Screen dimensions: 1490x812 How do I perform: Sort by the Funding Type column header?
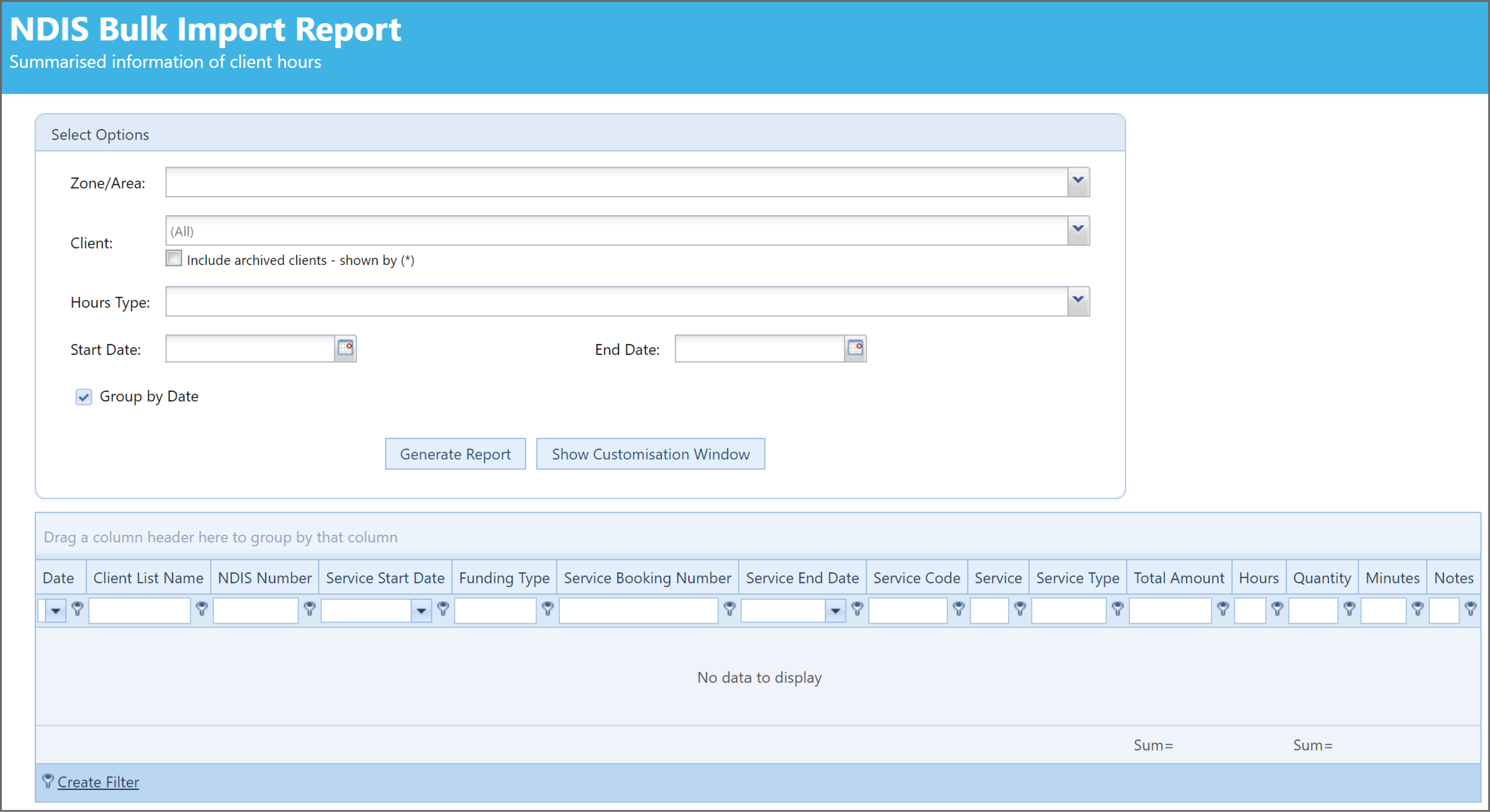tap(504, 577)
